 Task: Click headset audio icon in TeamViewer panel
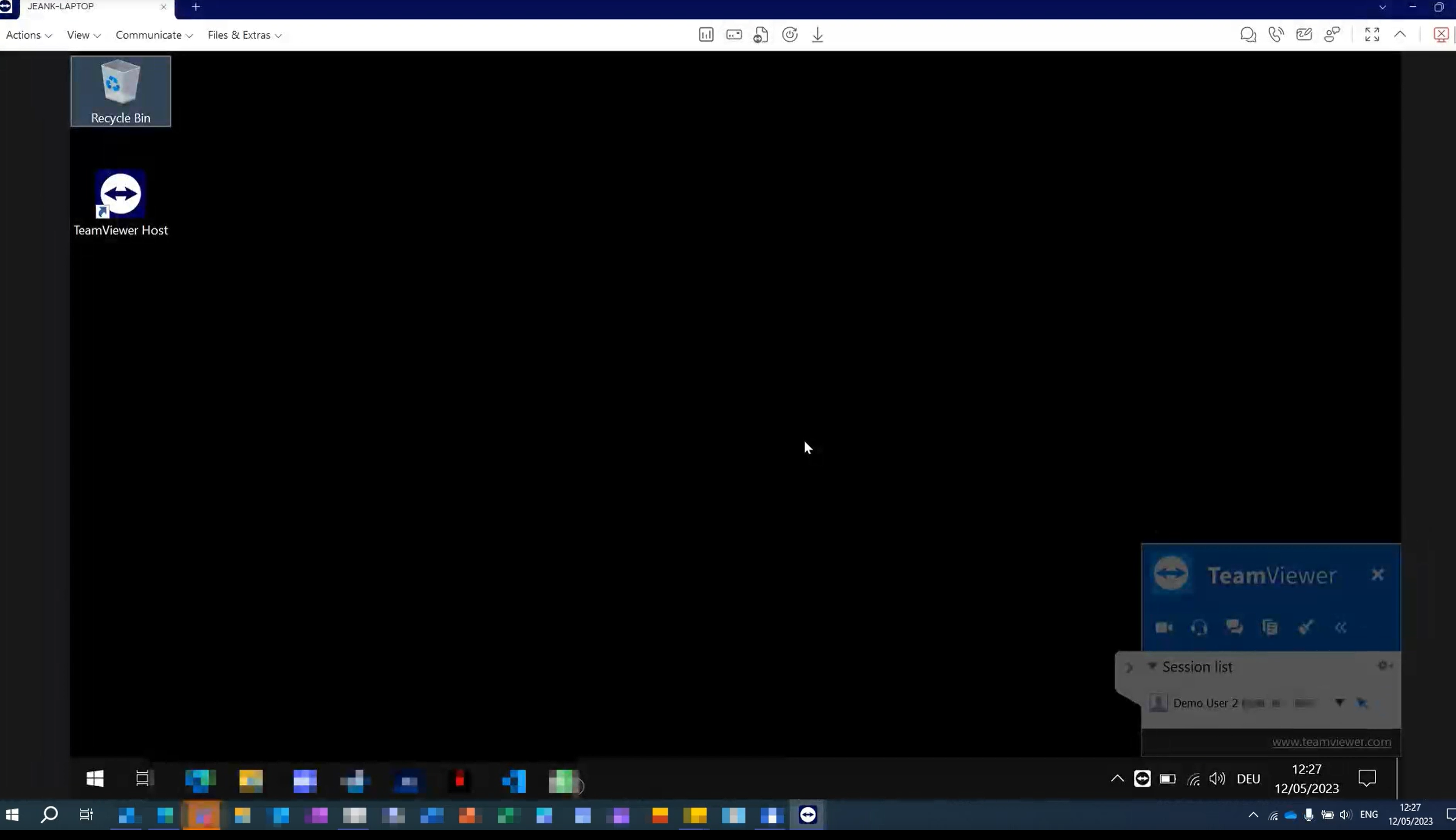tap(1199, 627)
